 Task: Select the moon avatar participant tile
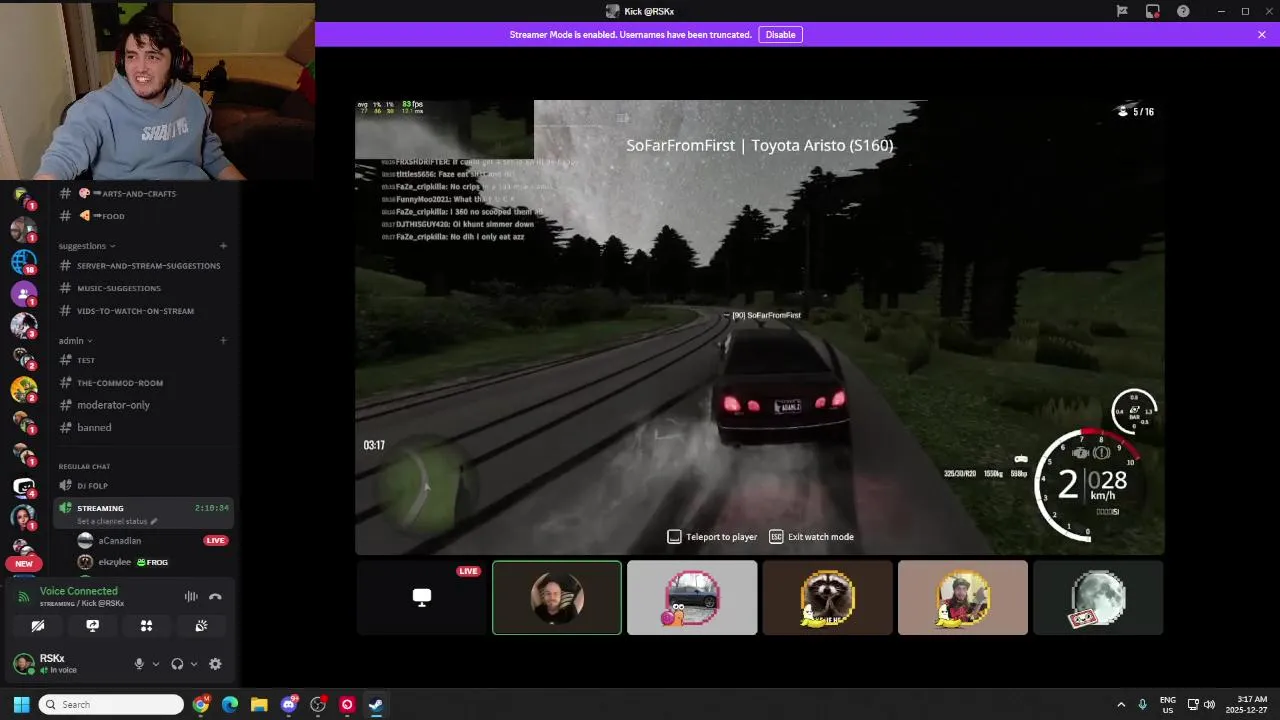point(1098,597)
